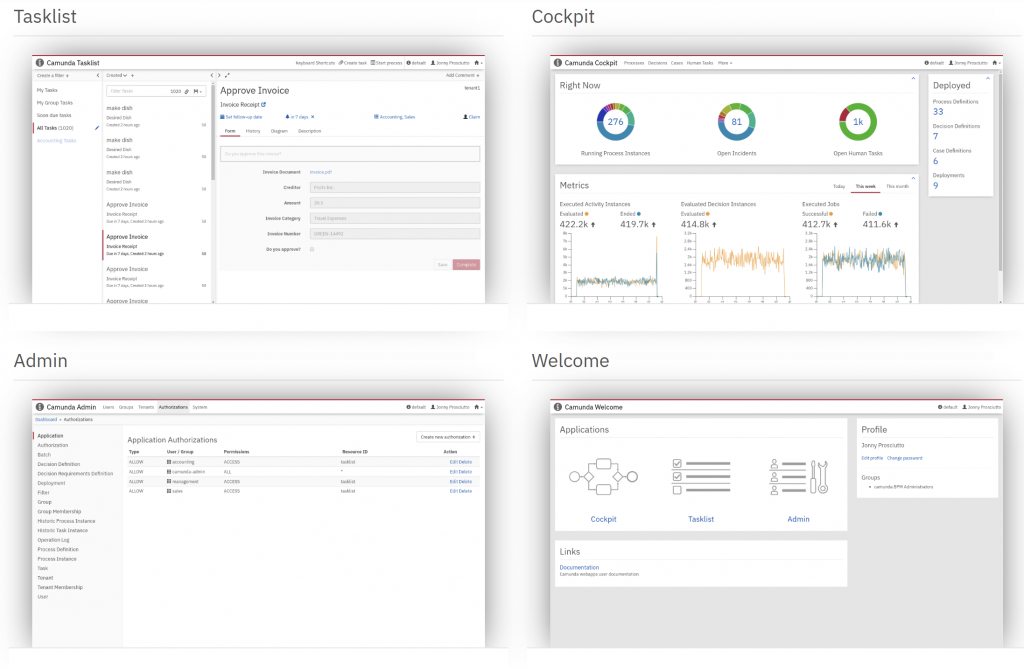
Task: Open System in the Admin menu
Action: point(200,407)
